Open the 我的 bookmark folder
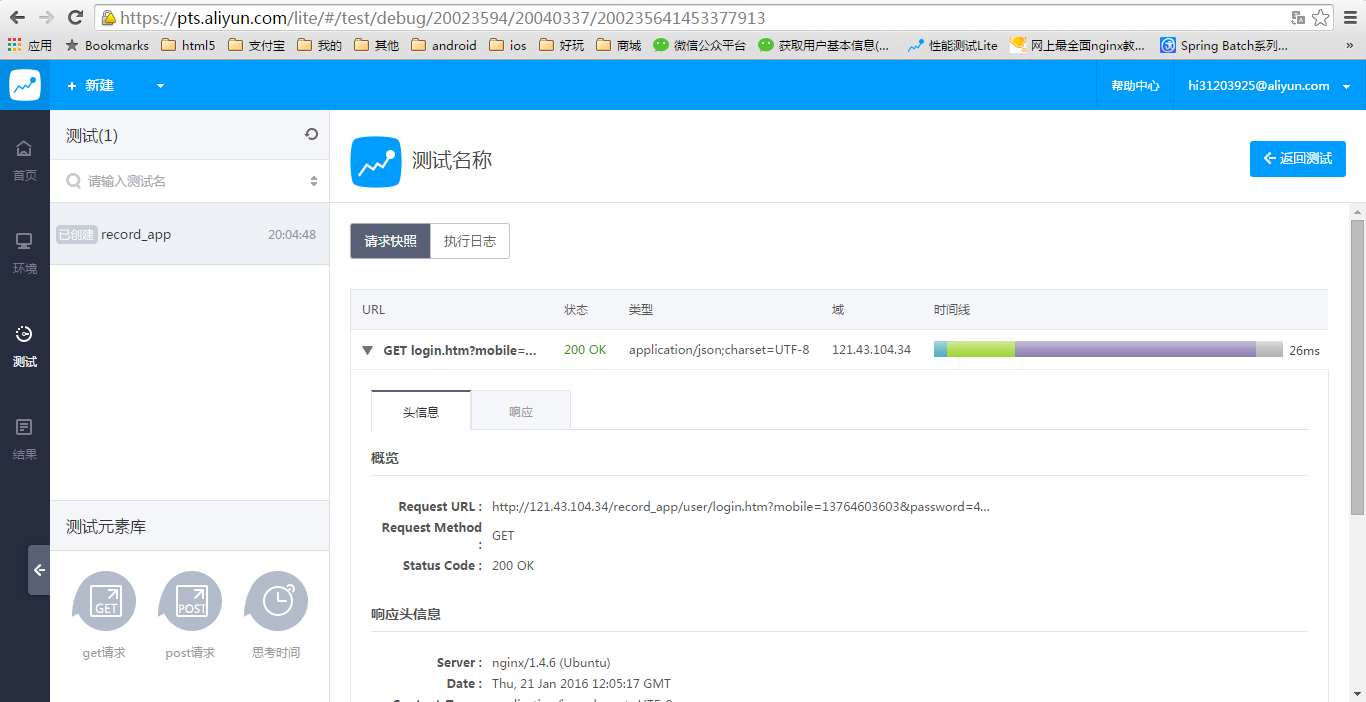1366x702 pixels. click(x=319, y=45)
